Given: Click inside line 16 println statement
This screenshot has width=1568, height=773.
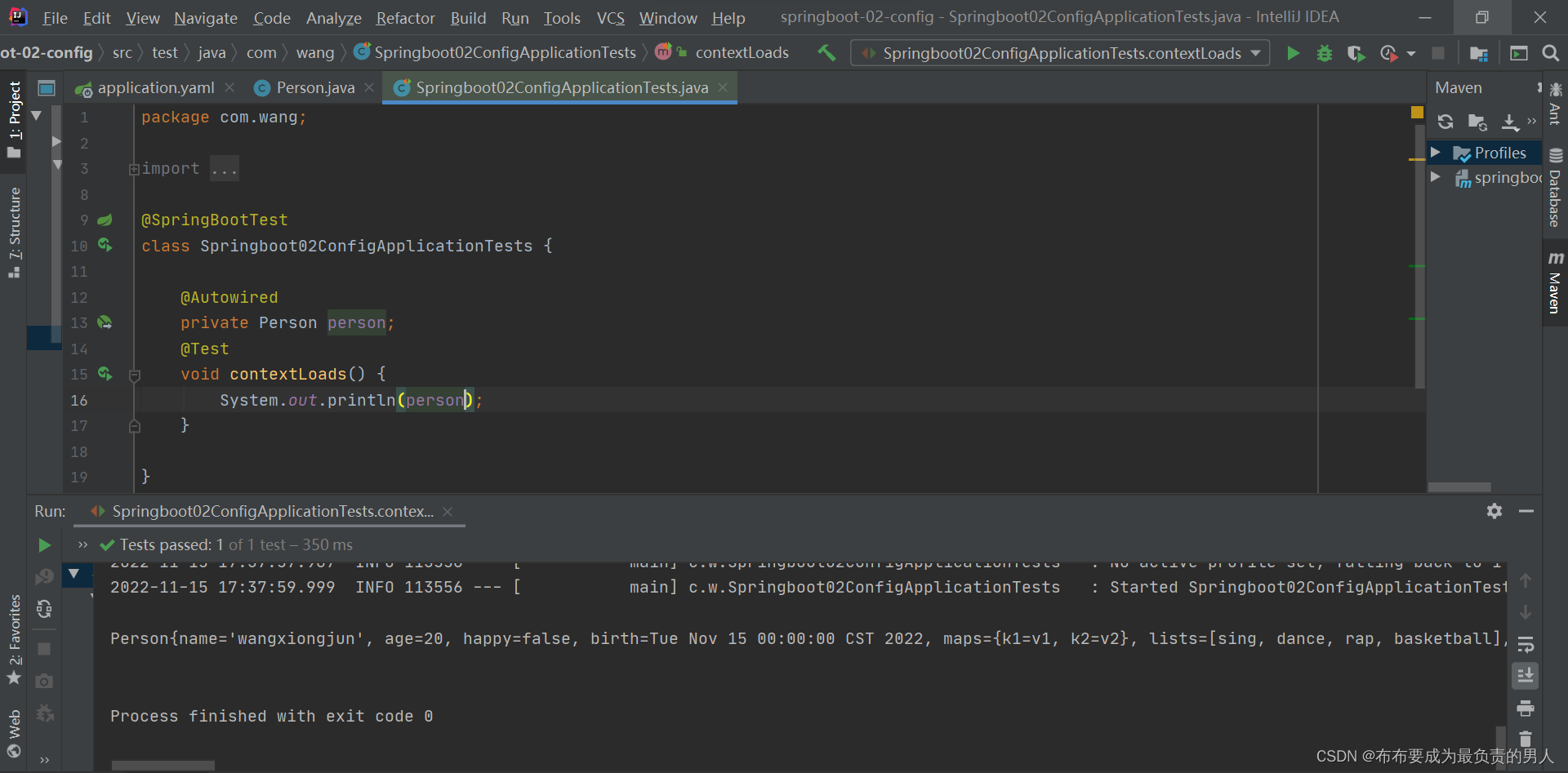Looking at the screenshot, I should 351,400.
